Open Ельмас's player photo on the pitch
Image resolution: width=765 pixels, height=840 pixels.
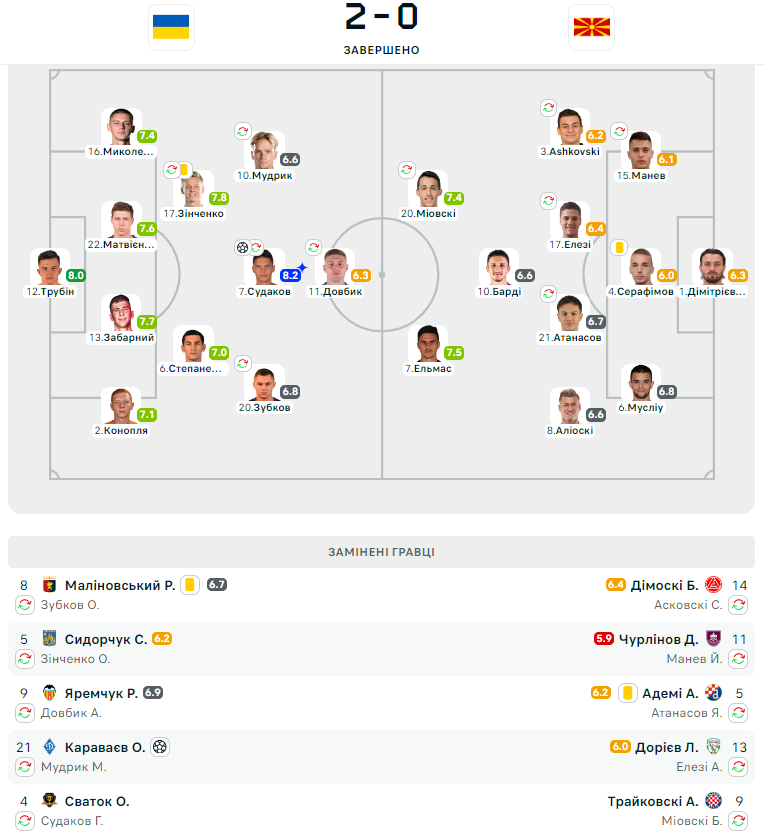point(428,343)
